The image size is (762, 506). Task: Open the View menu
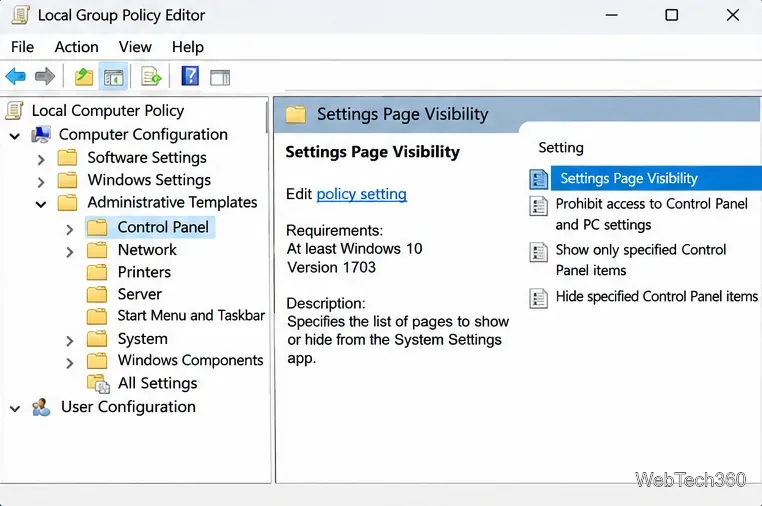point(135,47)
